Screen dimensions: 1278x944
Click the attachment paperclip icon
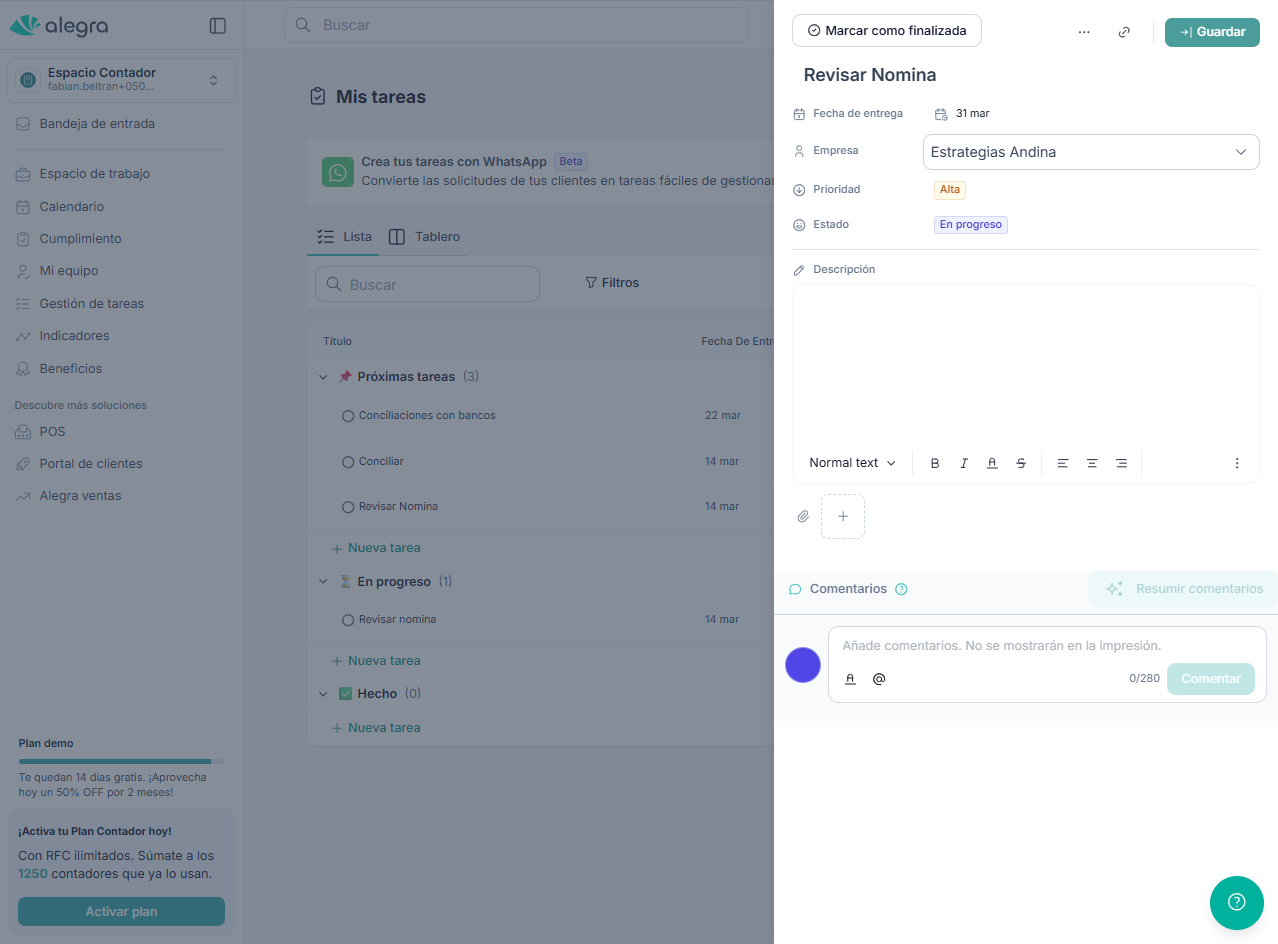point(803,517)
